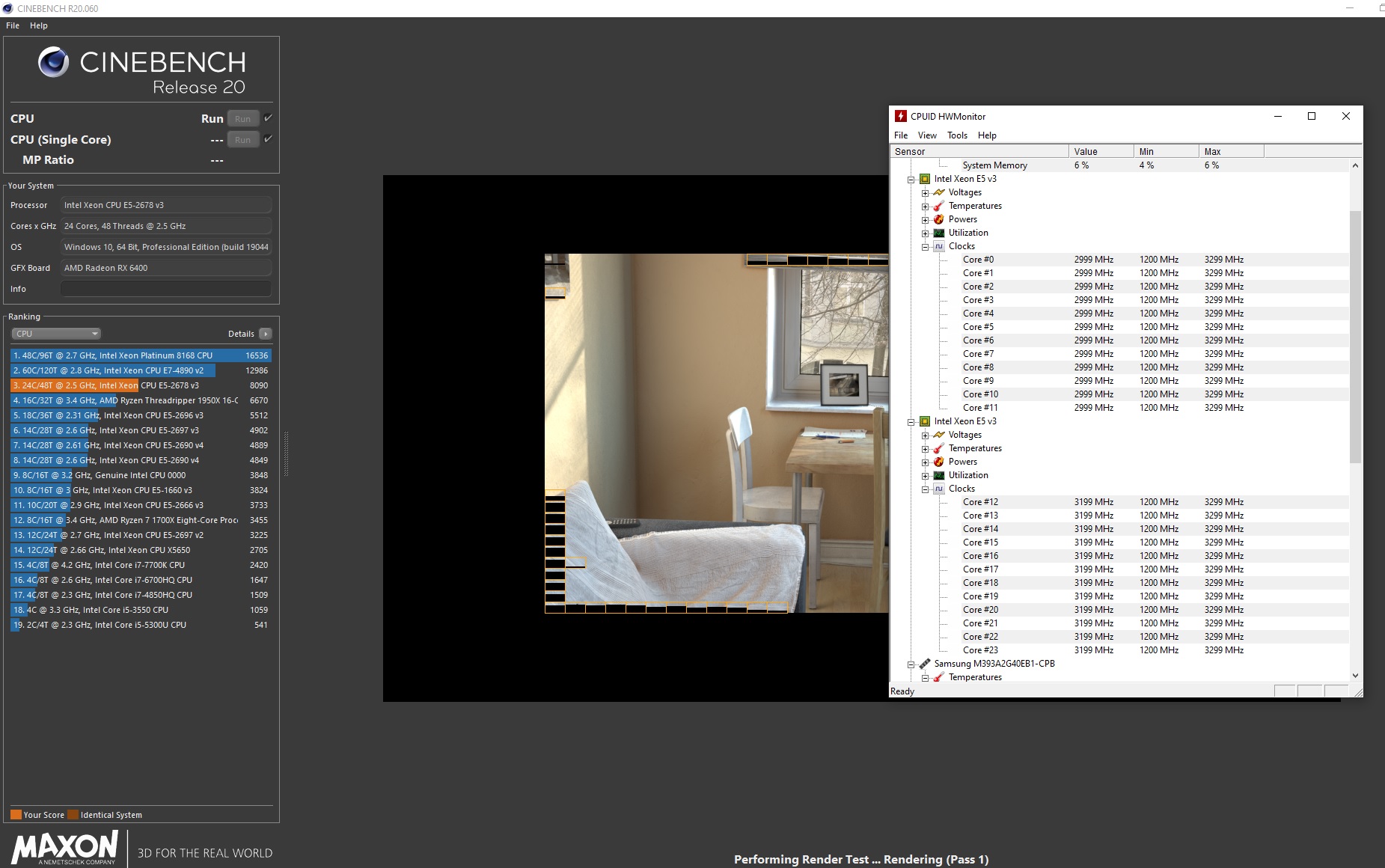Click the Powers flame icon for the Core #12 Xeon
1385x868 pixels.
click(x=939, y=462)
